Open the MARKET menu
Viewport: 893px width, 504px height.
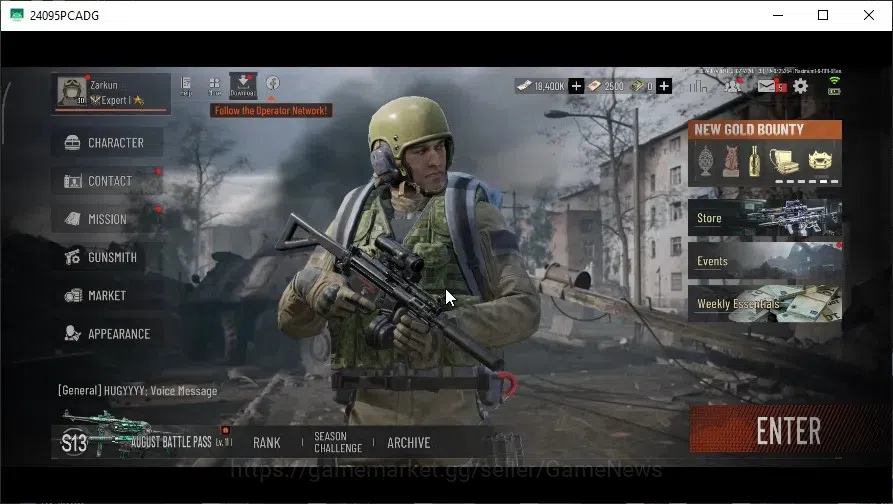click(x=107, y=295)
